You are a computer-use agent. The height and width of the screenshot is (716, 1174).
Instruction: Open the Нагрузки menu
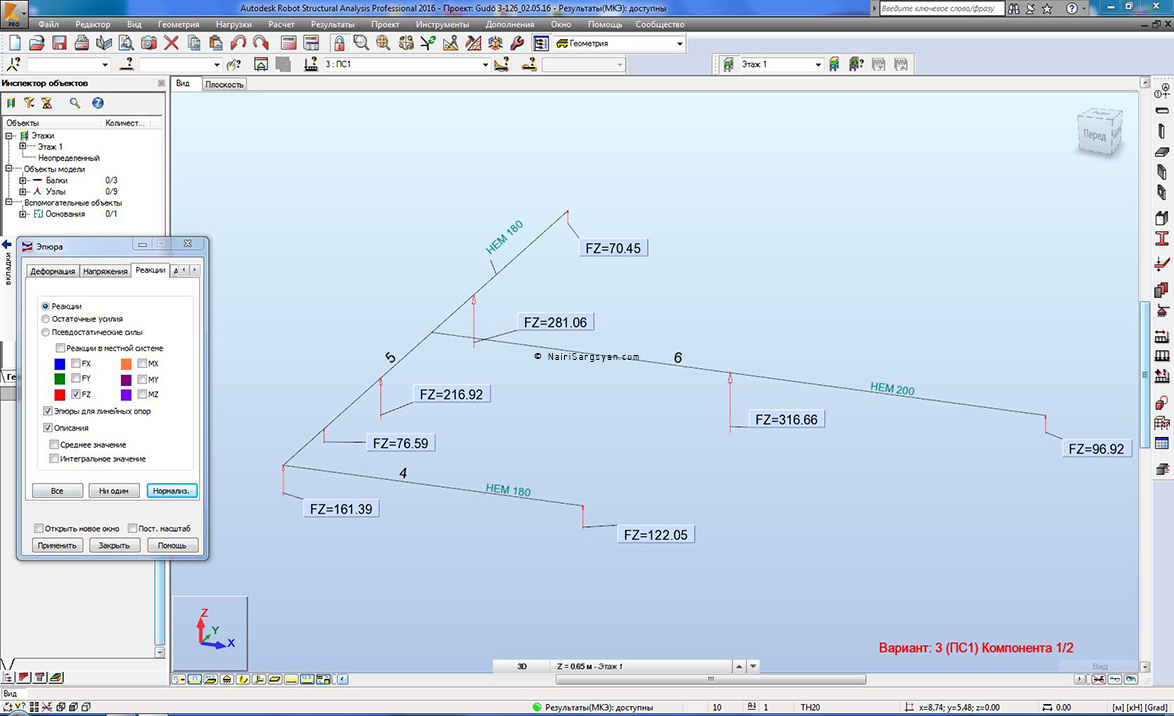pos(234,25)
